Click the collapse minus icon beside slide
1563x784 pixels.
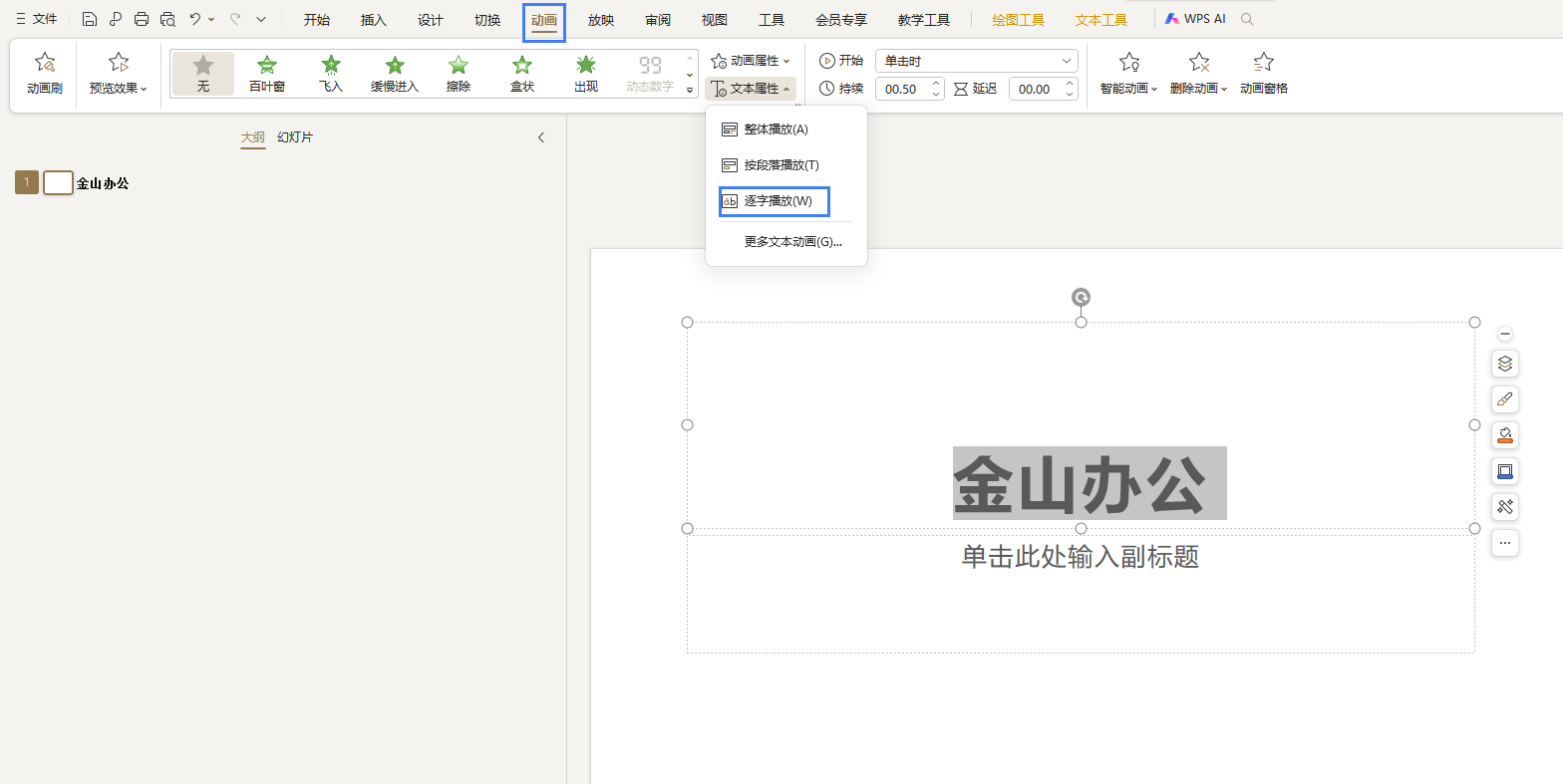coord(1505,334)
